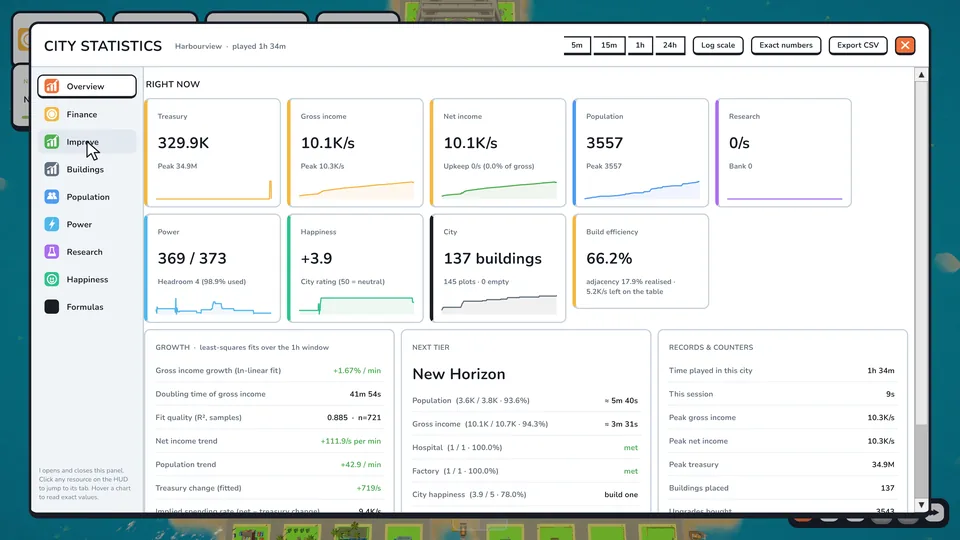
Task: Open the Population stat card
Action: [640, 152]
